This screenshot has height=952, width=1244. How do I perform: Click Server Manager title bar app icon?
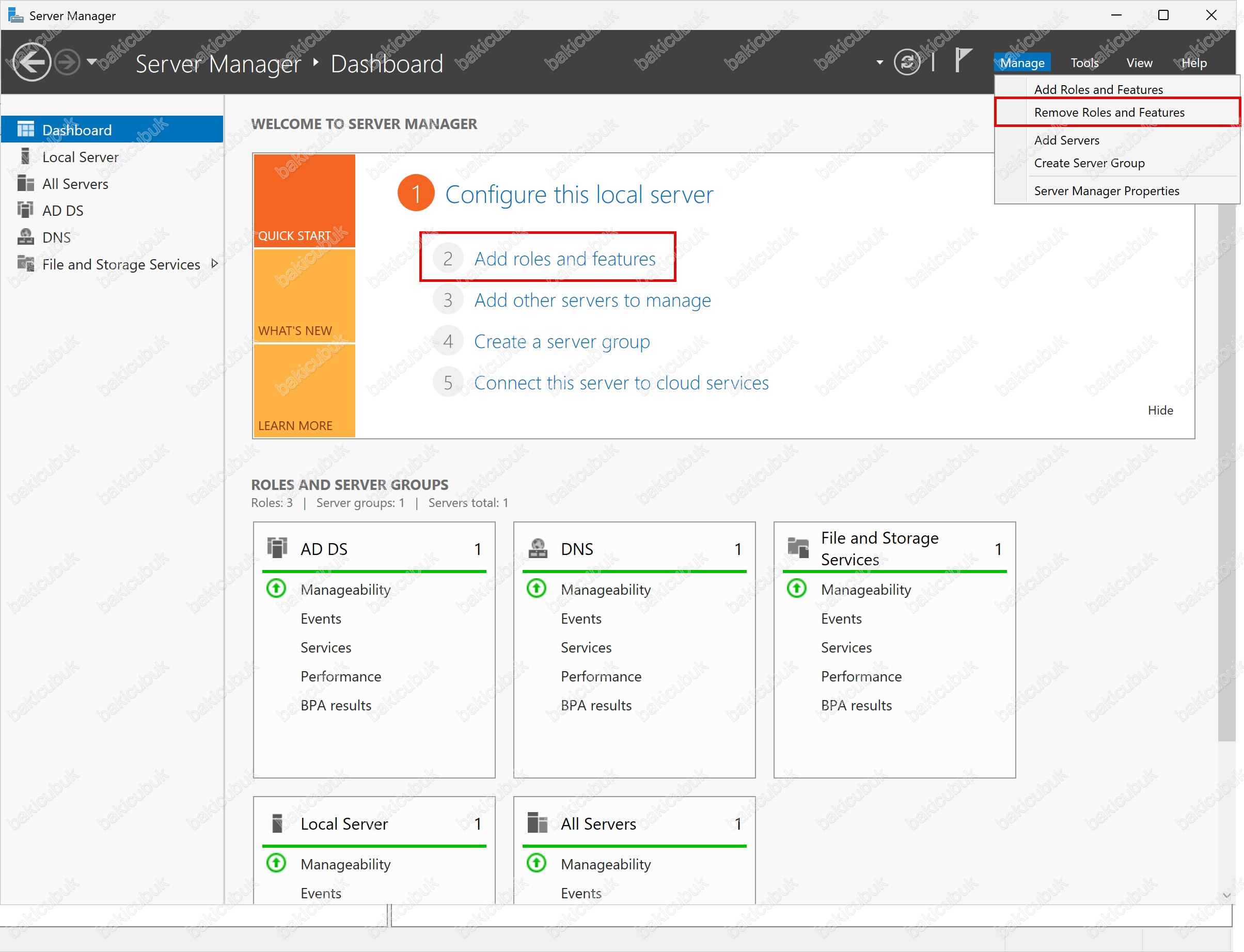tap(16, 15)
